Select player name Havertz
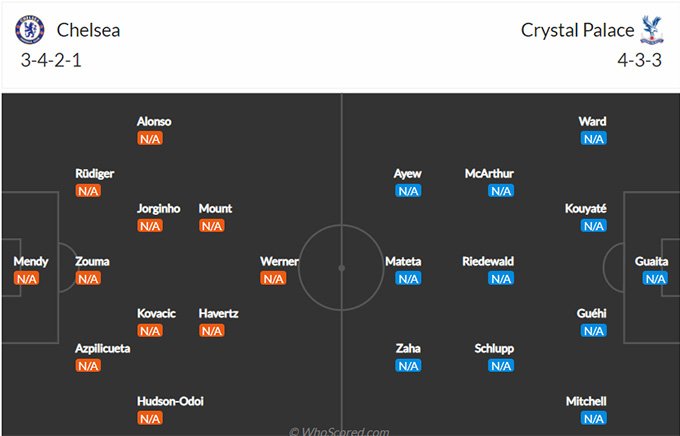This screenshot has width=680, height=436. (218, 313)
